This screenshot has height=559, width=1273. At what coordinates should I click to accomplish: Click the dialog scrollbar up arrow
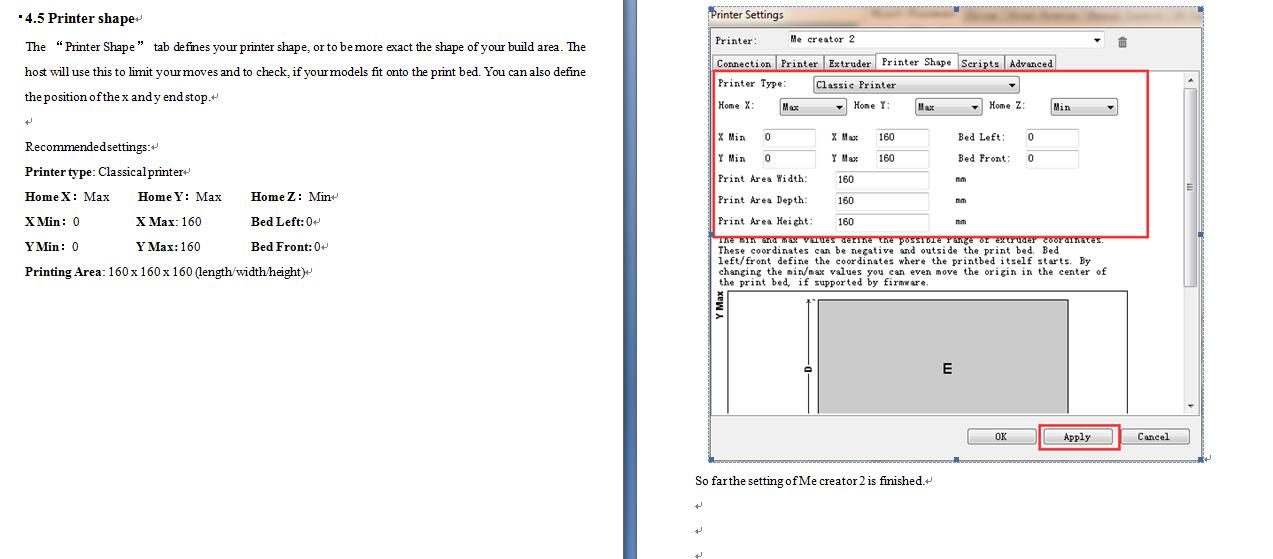click(x=1190, y=79)
